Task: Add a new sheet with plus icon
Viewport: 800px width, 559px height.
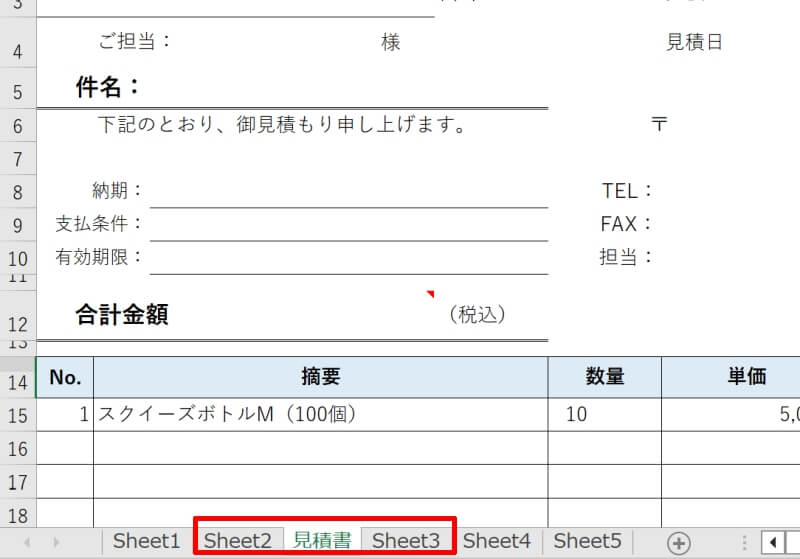Action: [679, 543]
